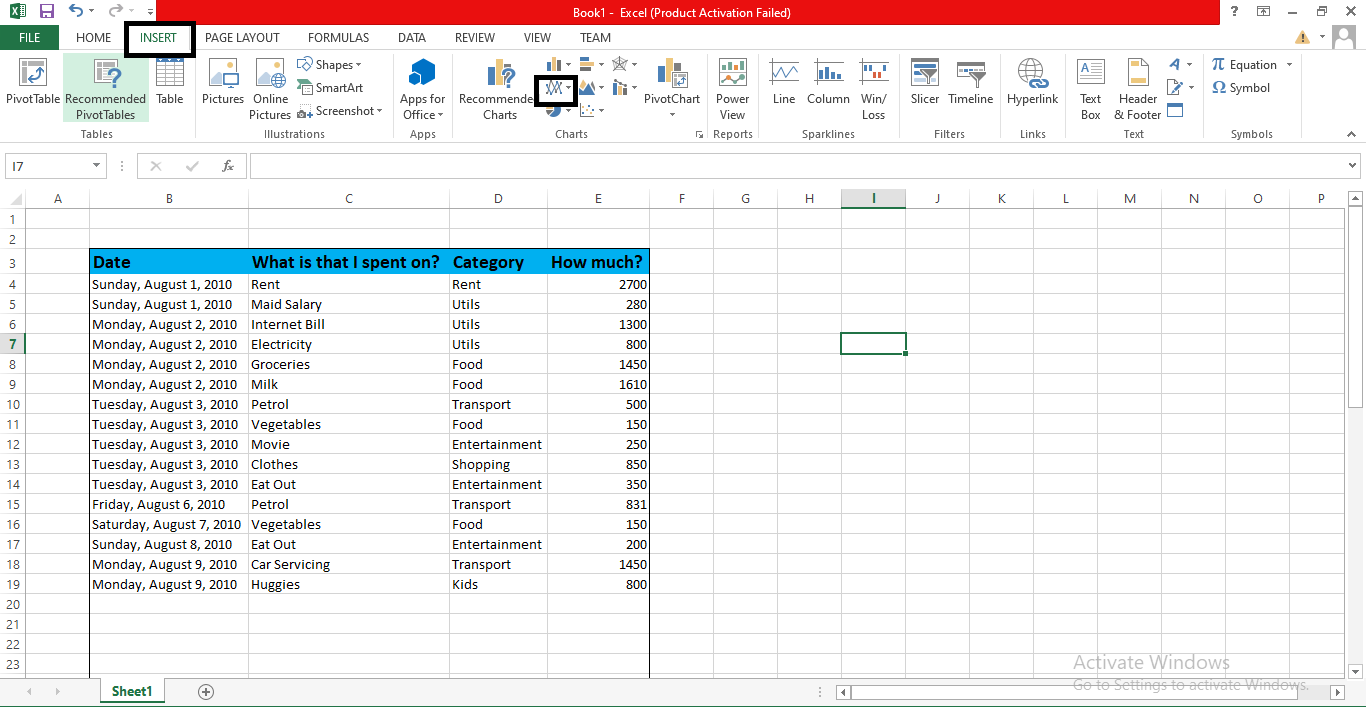1366x714 pixels.
Task: Expand the PivotChart dropdown arrow
Action: click(671, 114)
